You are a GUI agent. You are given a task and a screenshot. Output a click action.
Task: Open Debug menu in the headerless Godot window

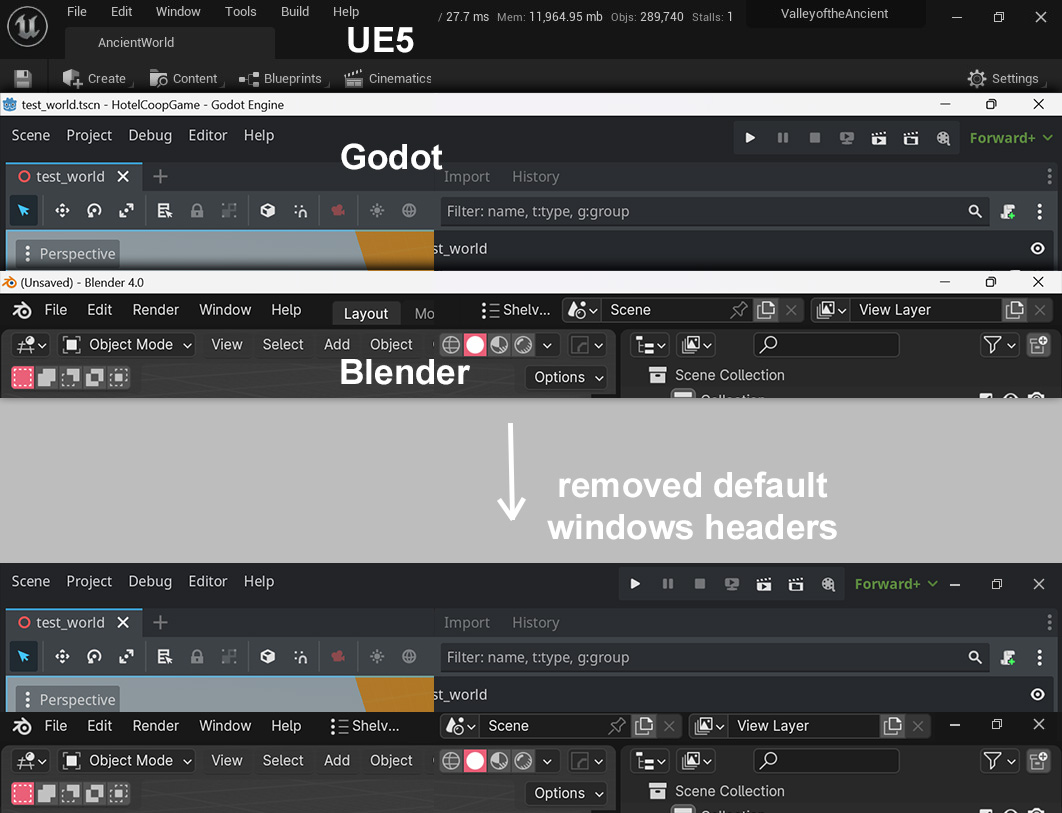[150, 581]
